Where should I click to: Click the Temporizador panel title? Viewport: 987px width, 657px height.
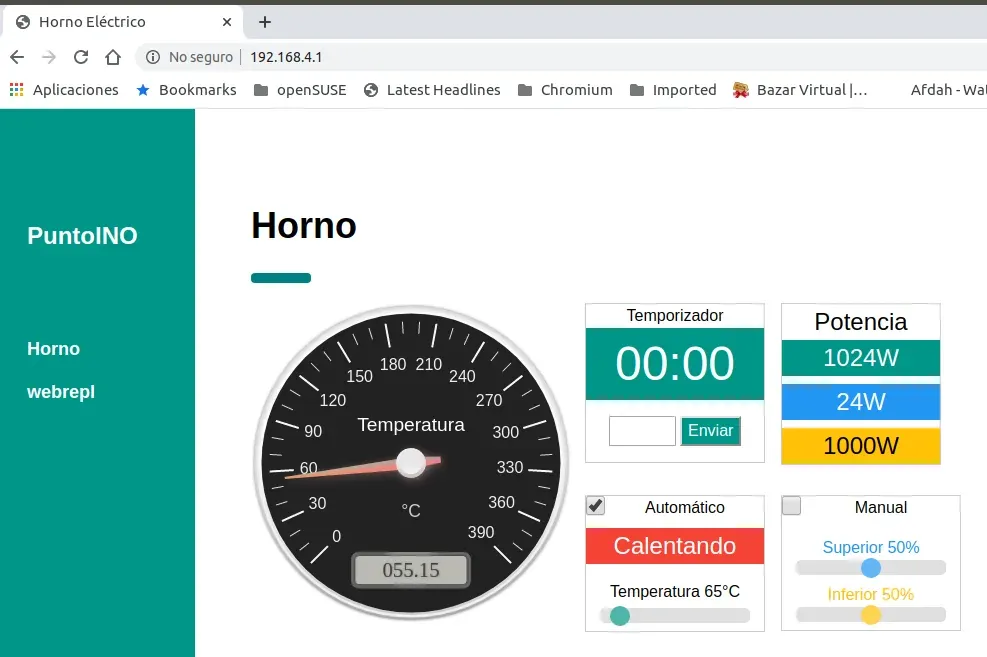675,315
